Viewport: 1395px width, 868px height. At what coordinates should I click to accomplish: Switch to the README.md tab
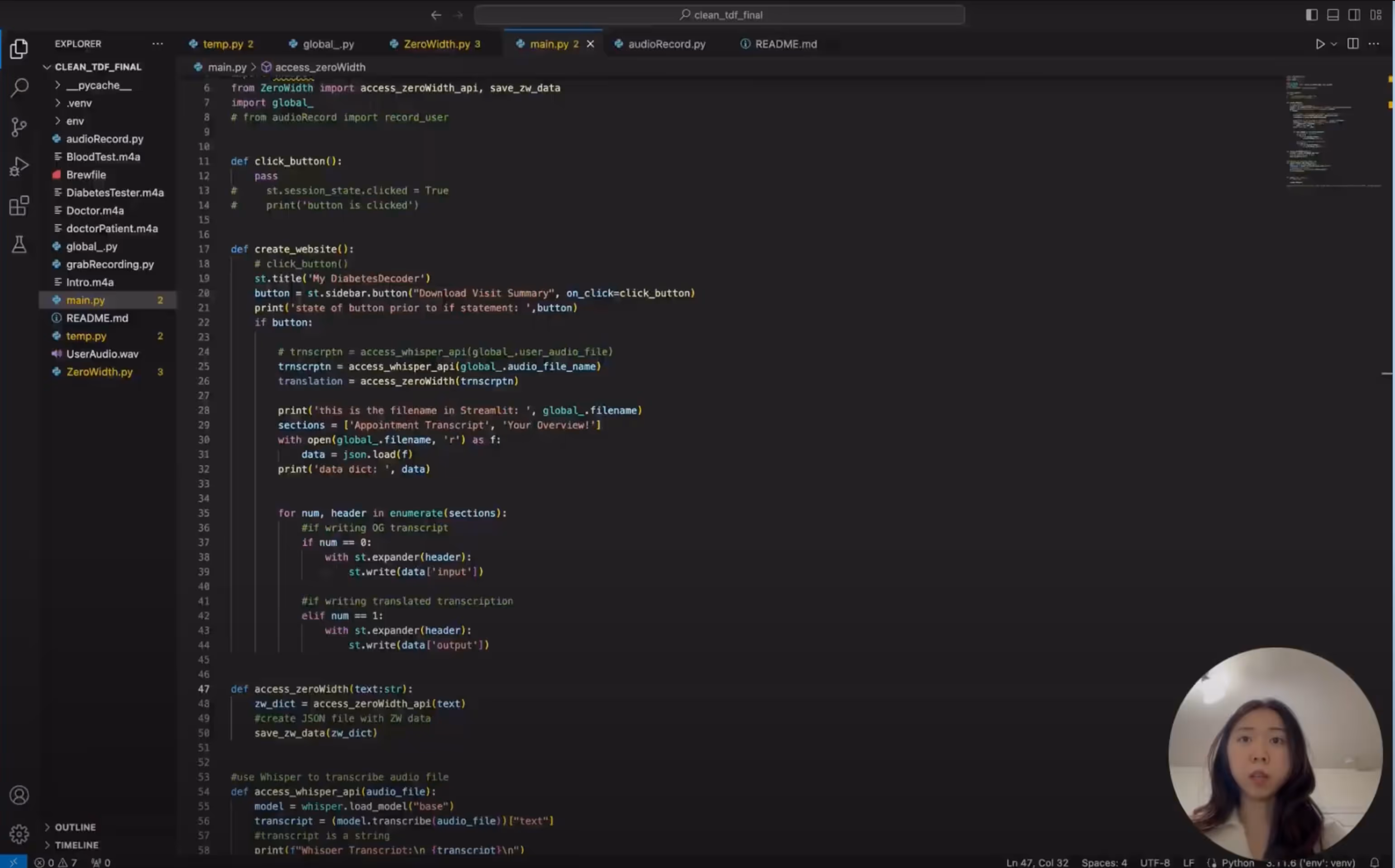pyautogui.click(x=785, y=44)
